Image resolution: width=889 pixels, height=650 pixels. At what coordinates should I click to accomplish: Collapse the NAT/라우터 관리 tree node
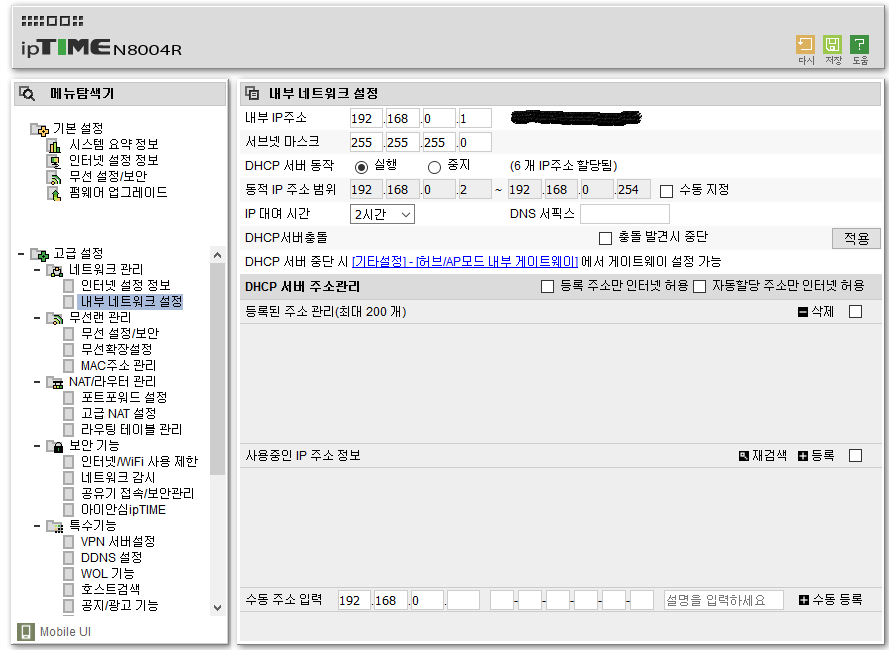pyautogui.click(x=37, y=382)
